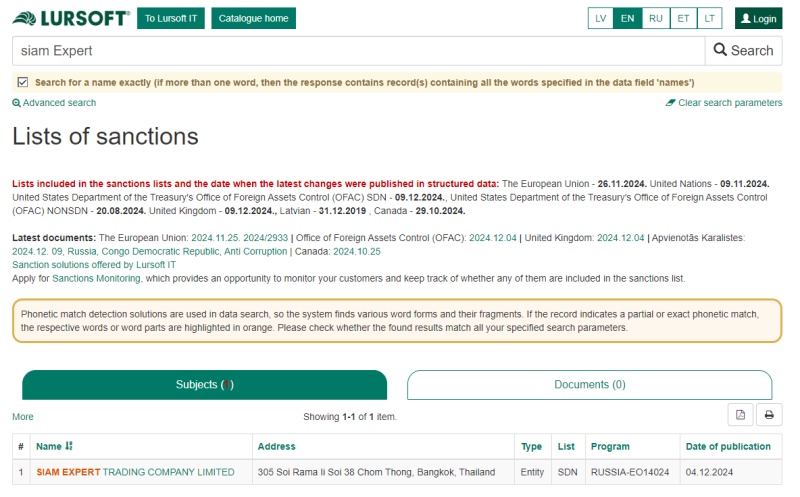The height and width of the screenshot is (497, 800).
Task: Clear search parameters with eraser link
Action: [x=723, y=103]
